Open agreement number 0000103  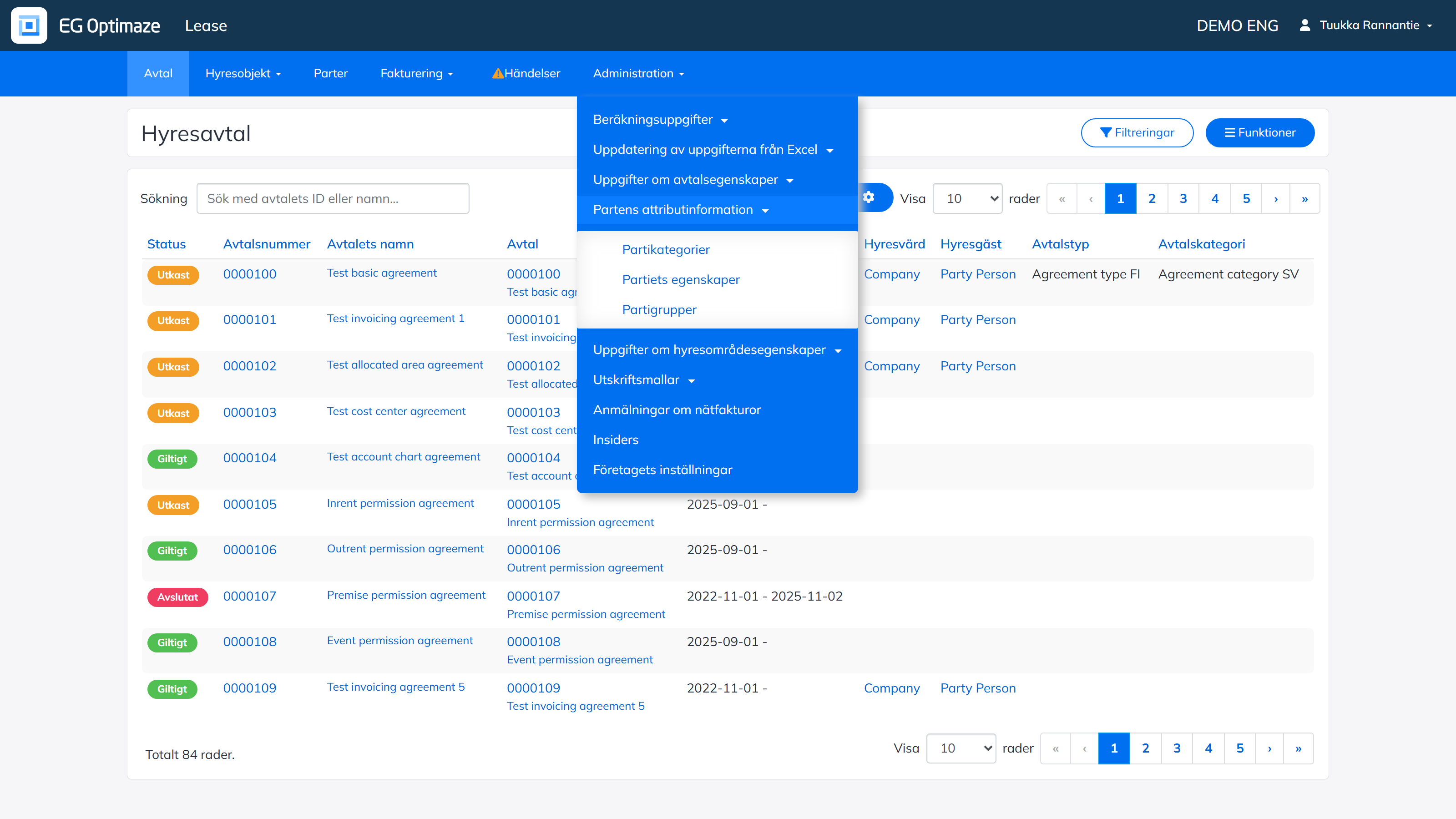(x=249, y=413)
